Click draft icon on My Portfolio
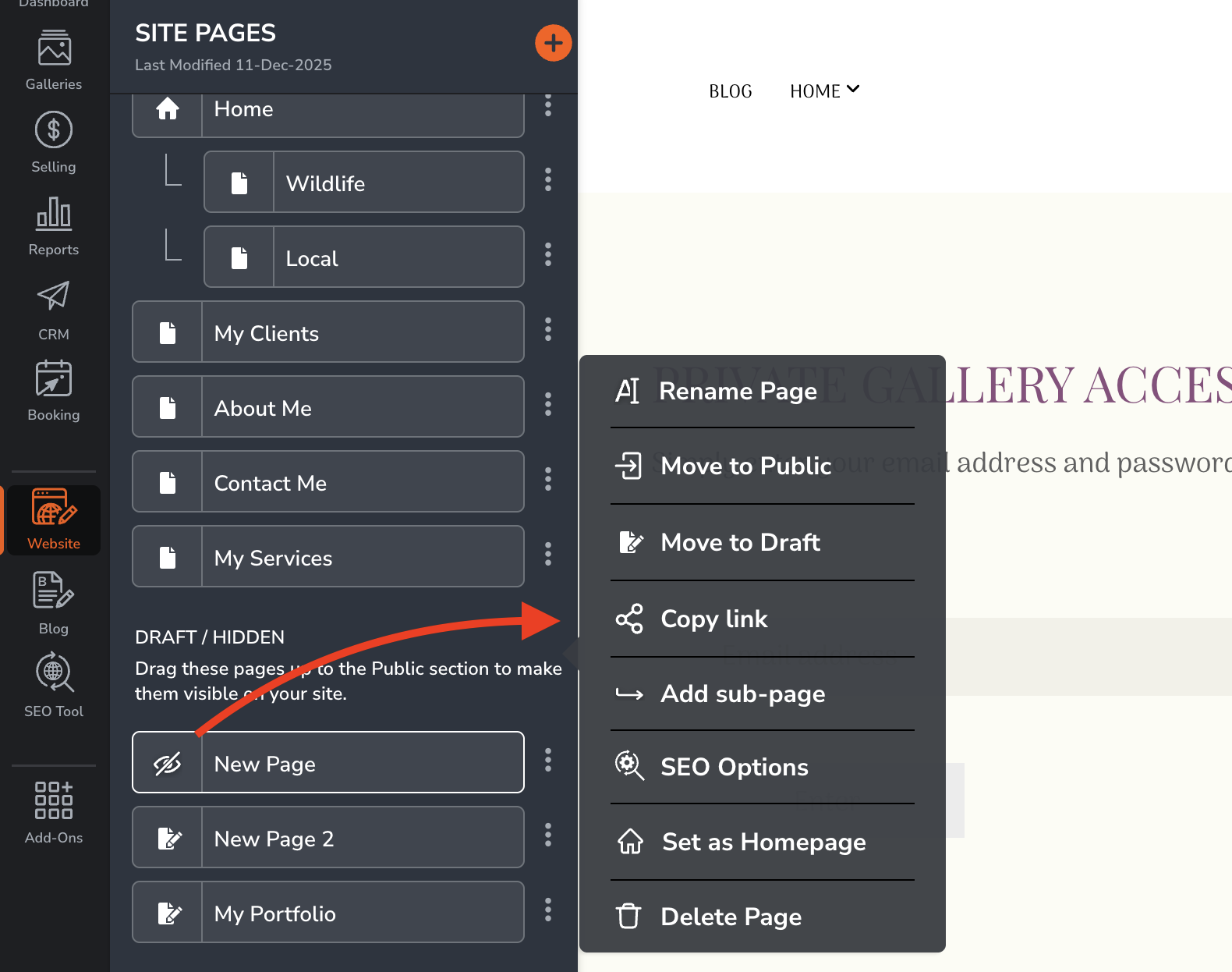The image size is (1232, 972). pos(168,913)
